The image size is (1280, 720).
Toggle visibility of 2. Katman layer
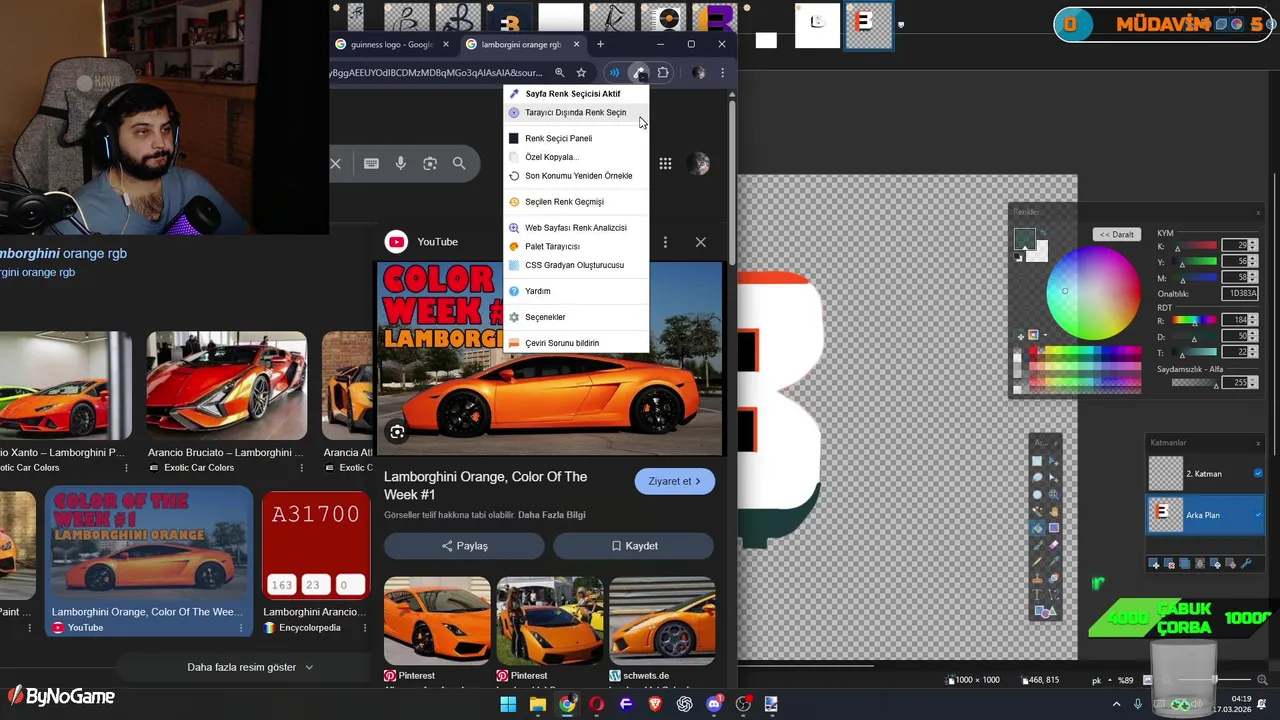tap(1258, 474)
